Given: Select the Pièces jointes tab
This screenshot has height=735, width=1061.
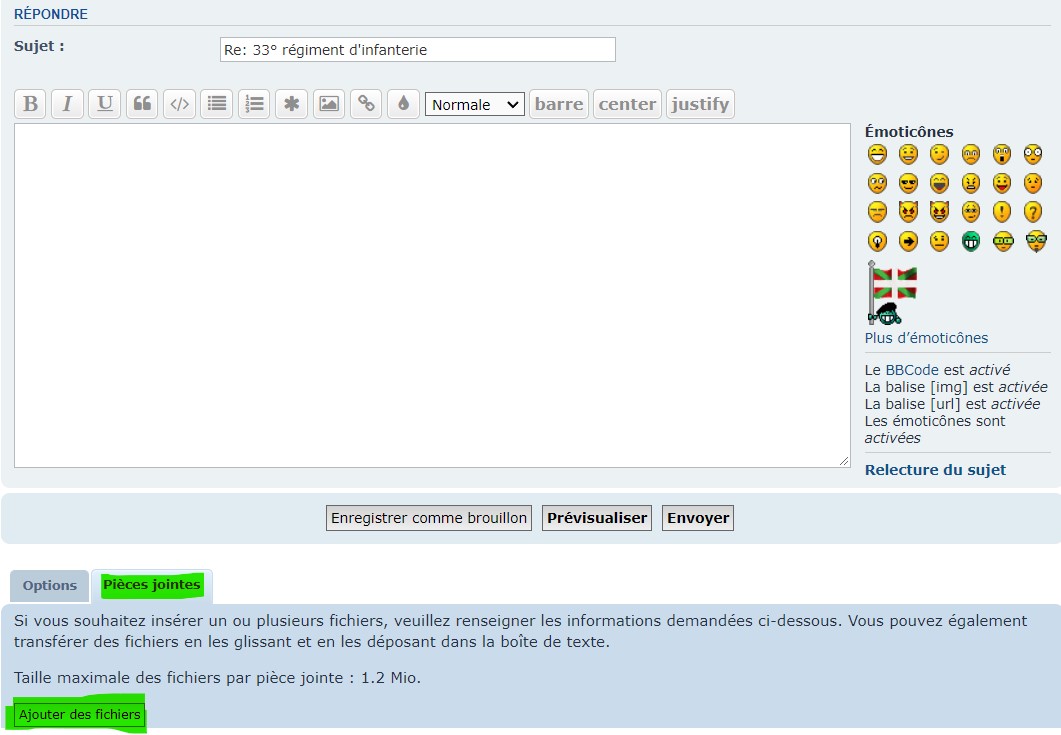Looking at the screenshot, I should 152,585.
